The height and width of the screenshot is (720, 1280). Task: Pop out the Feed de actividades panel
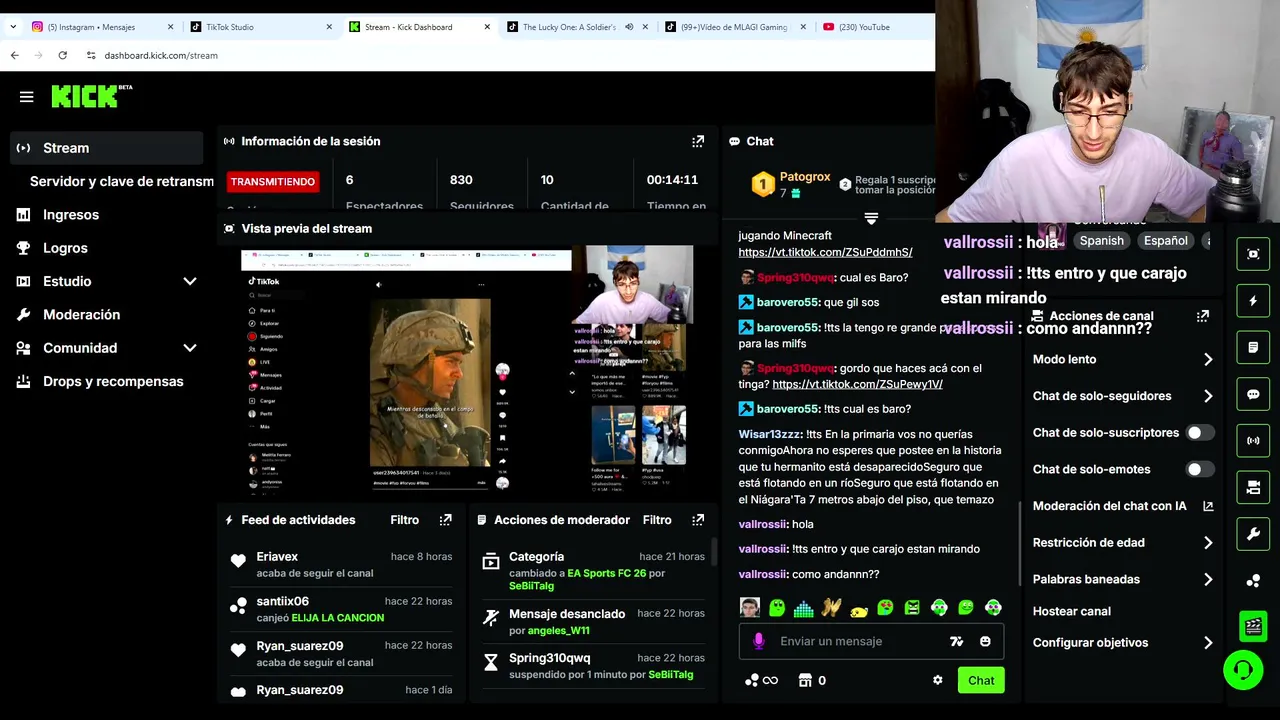446,520
